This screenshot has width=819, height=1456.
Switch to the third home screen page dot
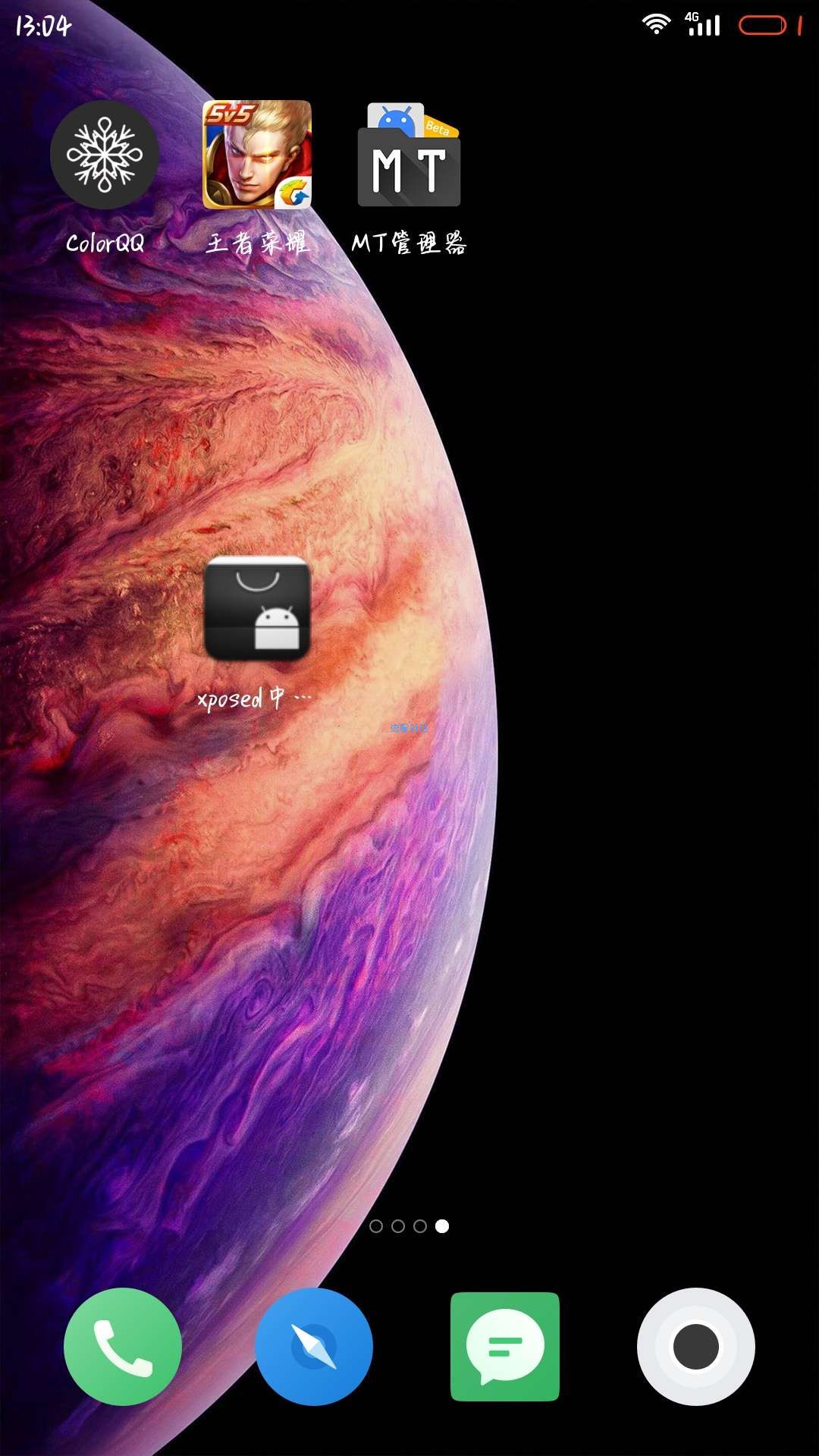(420, 1226)
